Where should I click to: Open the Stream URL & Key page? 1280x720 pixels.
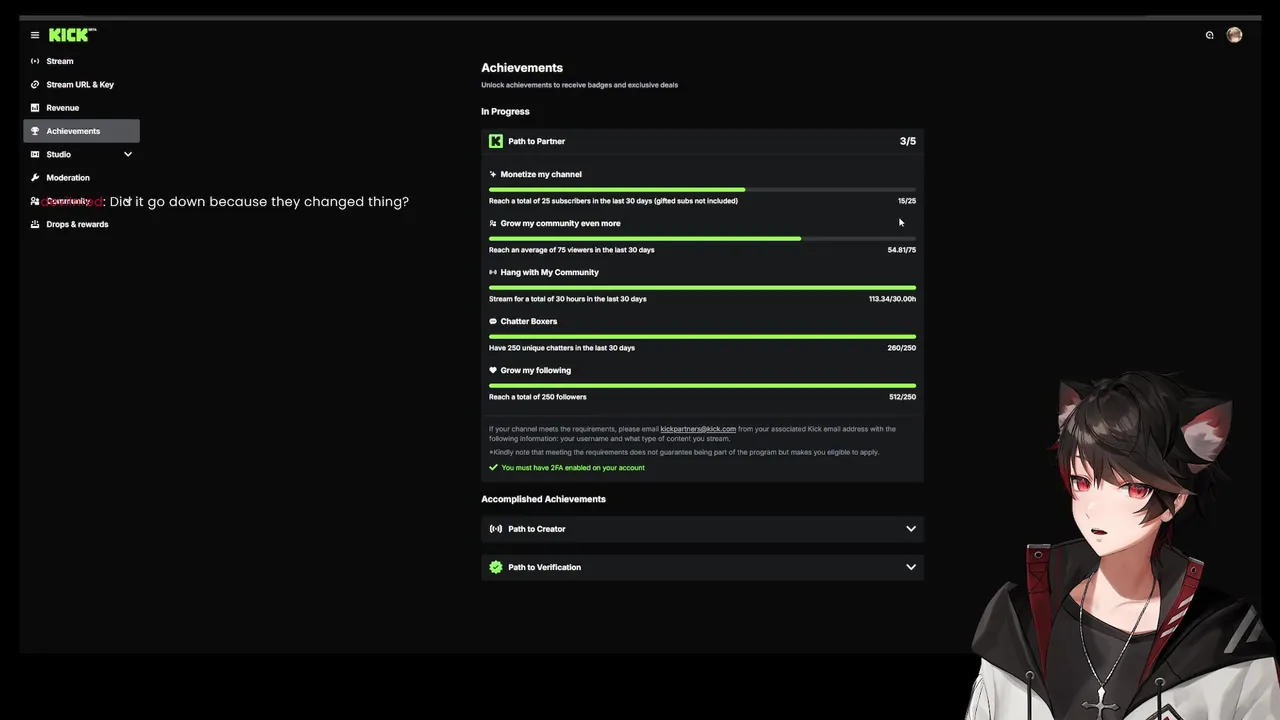coord(80,85)
